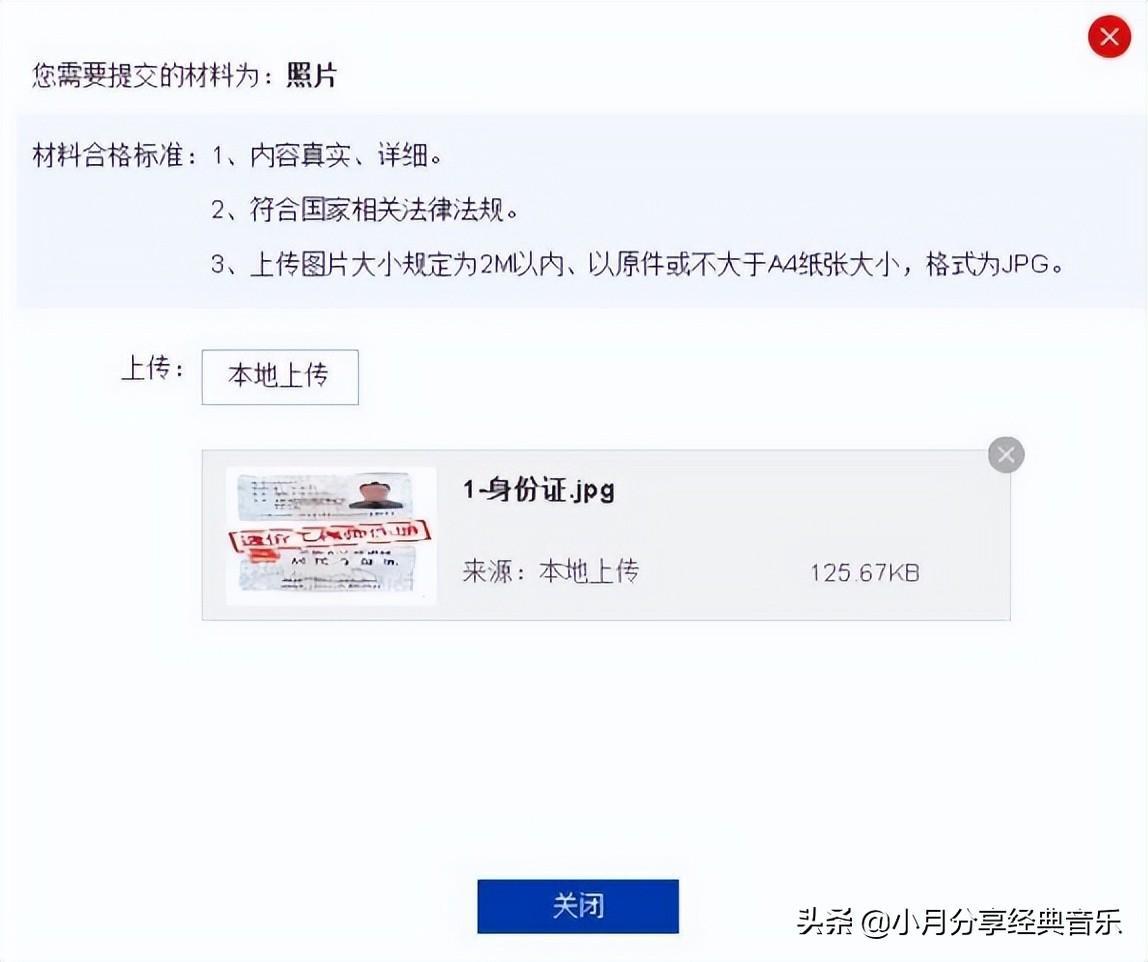The width and height of the screenshot is (1148, 962).
Task: Remove uploaded file using the gray X icon
Action: coord(1006,455)
